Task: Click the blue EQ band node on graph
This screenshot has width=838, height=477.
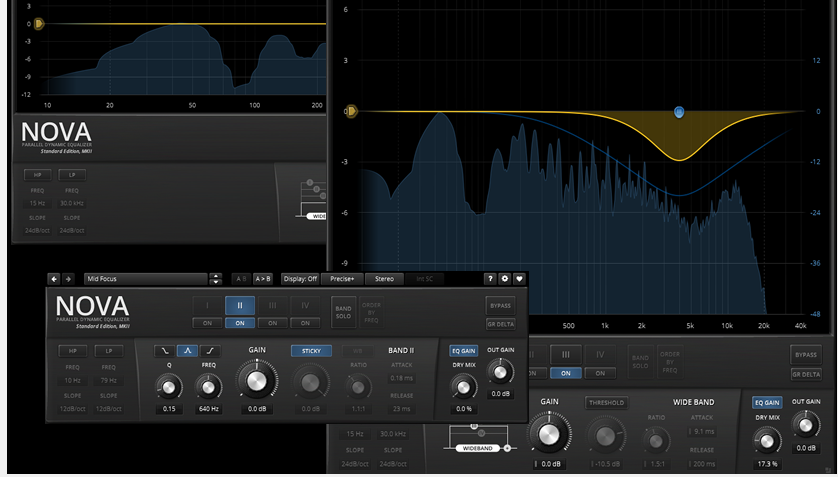Action: [679, 112]
